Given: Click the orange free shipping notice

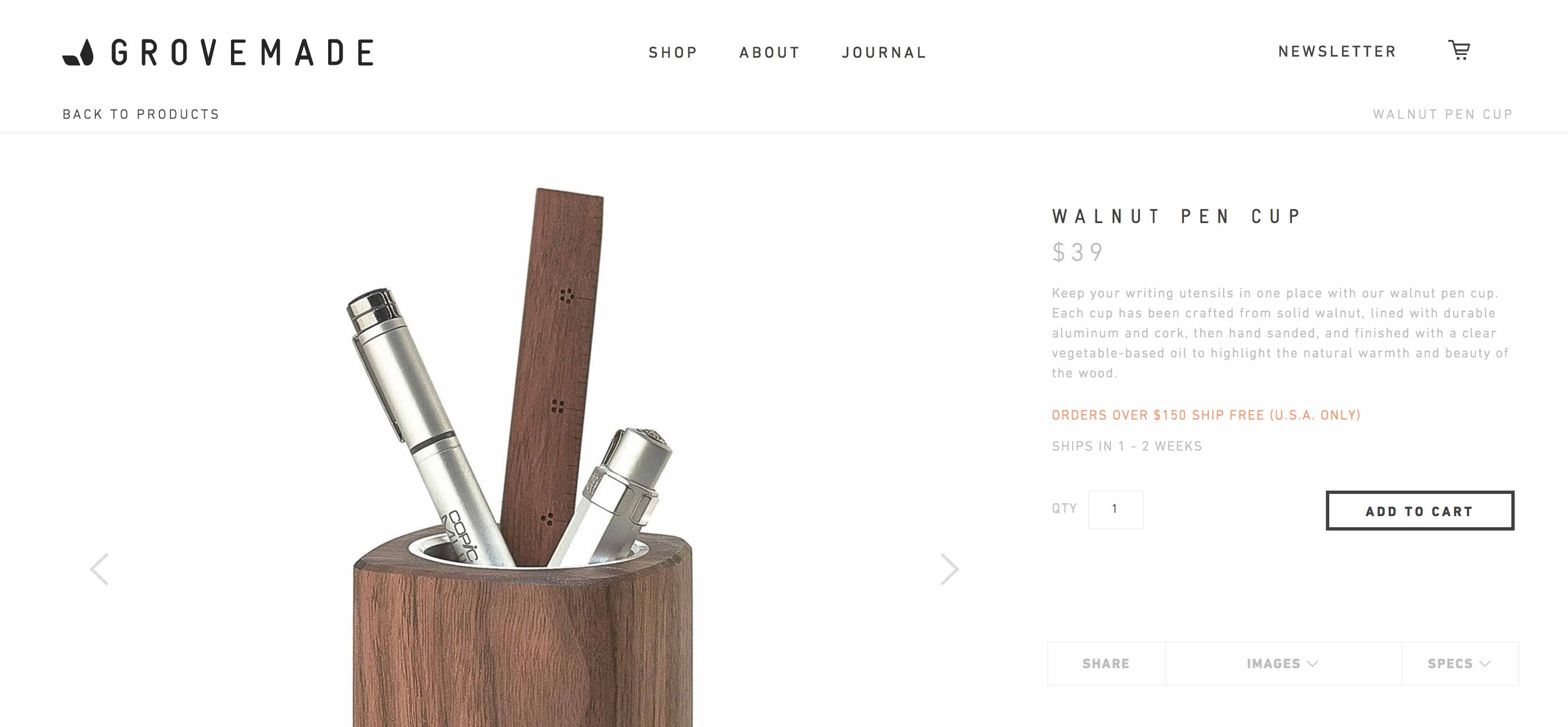Looking at the screenshot, I should (x=1206, y=415).
